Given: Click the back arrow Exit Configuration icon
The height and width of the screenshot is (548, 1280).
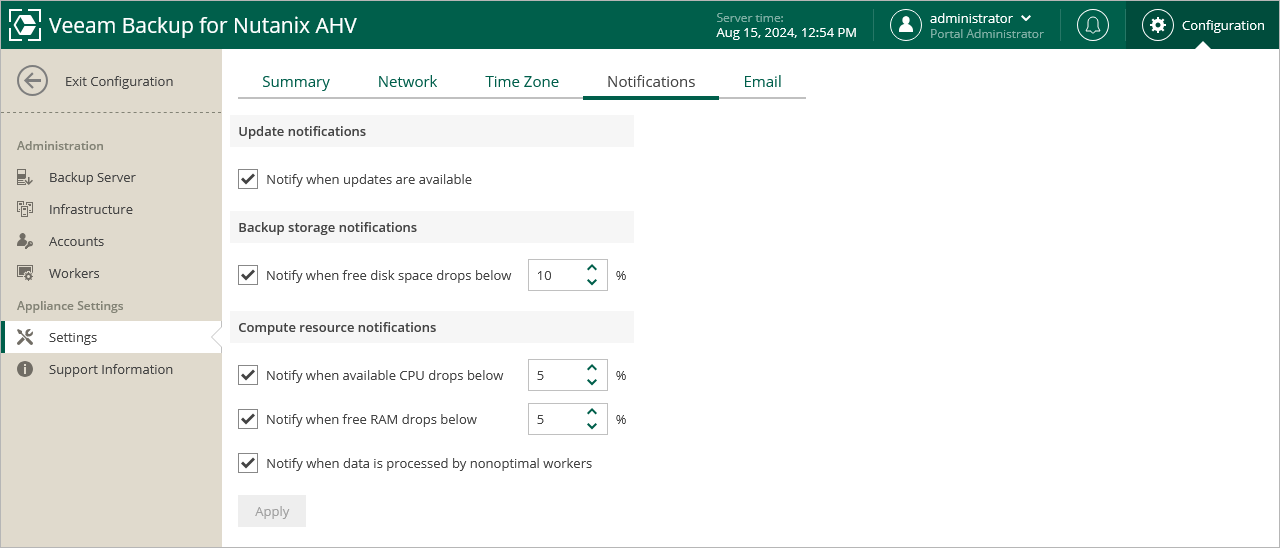Looking at the screenshot, I should [x=32, y=81].
